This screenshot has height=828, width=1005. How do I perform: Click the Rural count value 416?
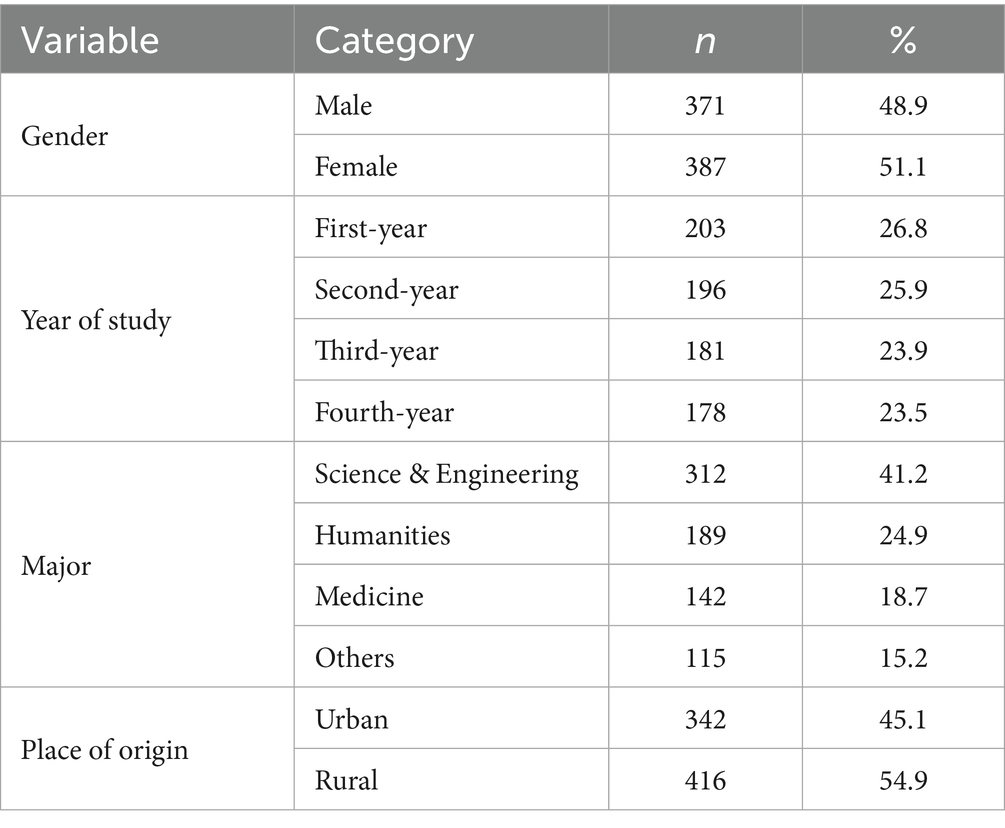click(x=705, y=780)
